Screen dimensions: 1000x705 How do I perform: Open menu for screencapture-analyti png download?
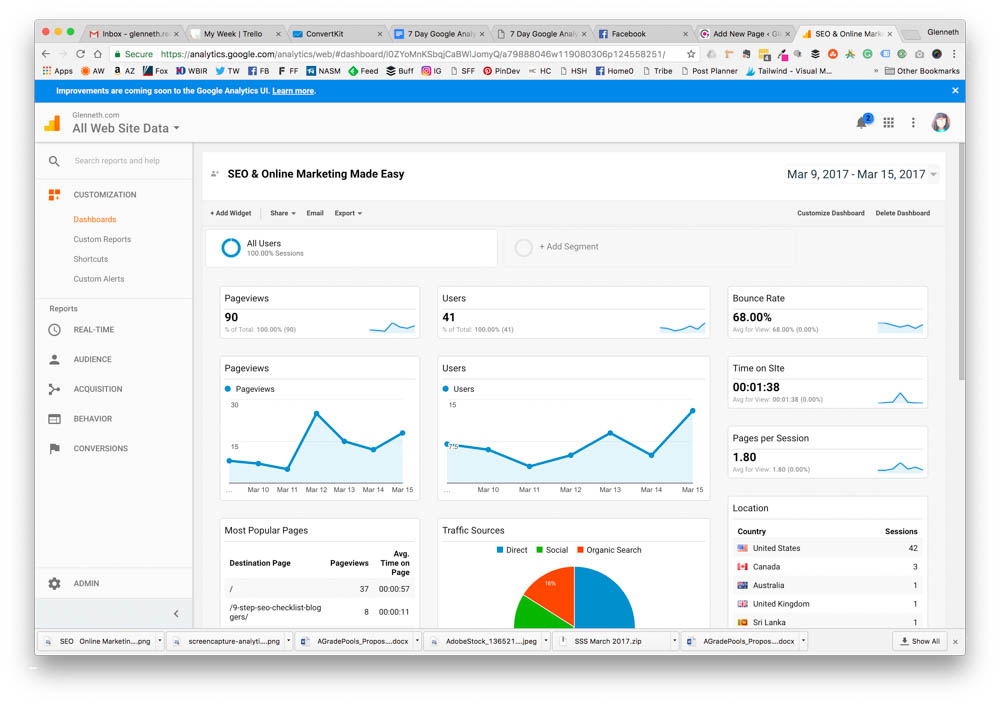pyautogui.click(x=288, y=641)
